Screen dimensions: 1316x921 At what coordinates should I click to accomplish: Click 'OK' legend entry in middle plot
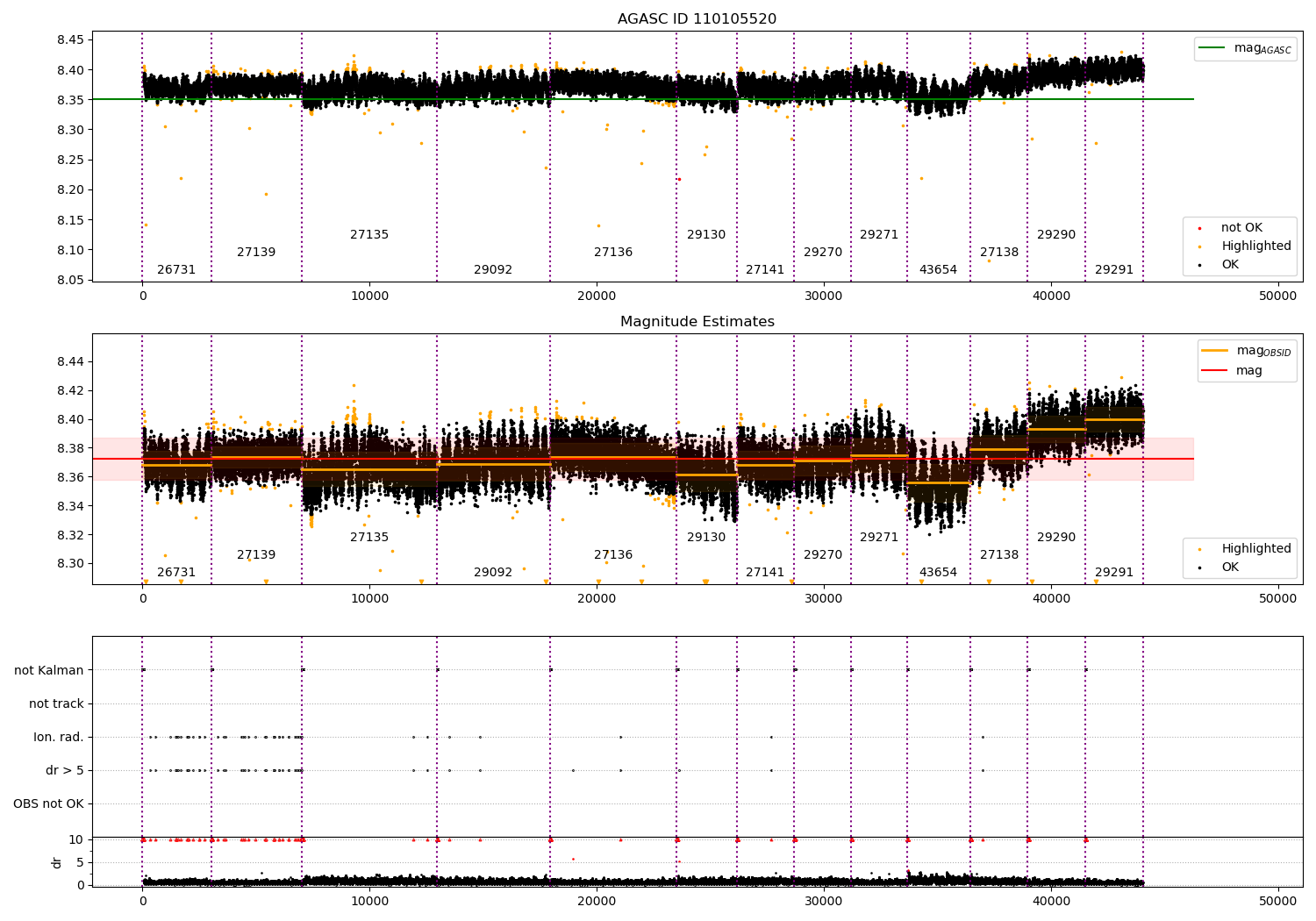pyautogui.click(x=1219, y=568)
